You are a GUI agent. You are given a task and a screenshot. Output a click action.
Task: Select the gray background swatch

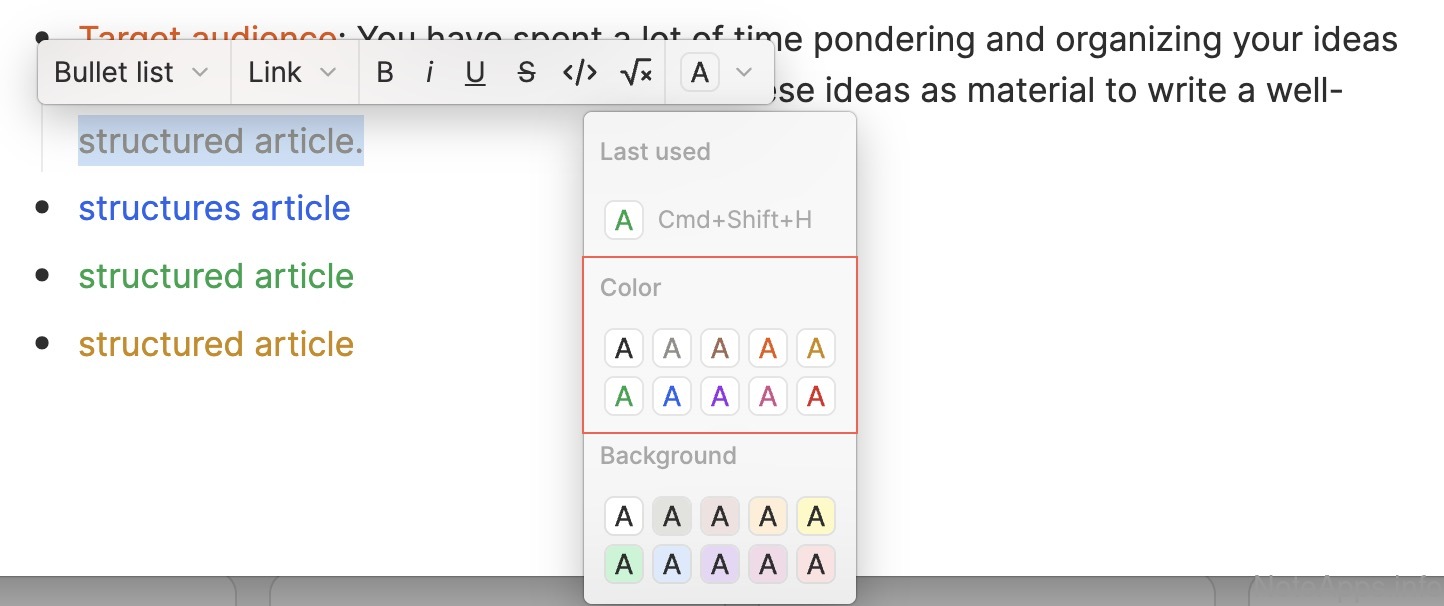coord(672,517)
